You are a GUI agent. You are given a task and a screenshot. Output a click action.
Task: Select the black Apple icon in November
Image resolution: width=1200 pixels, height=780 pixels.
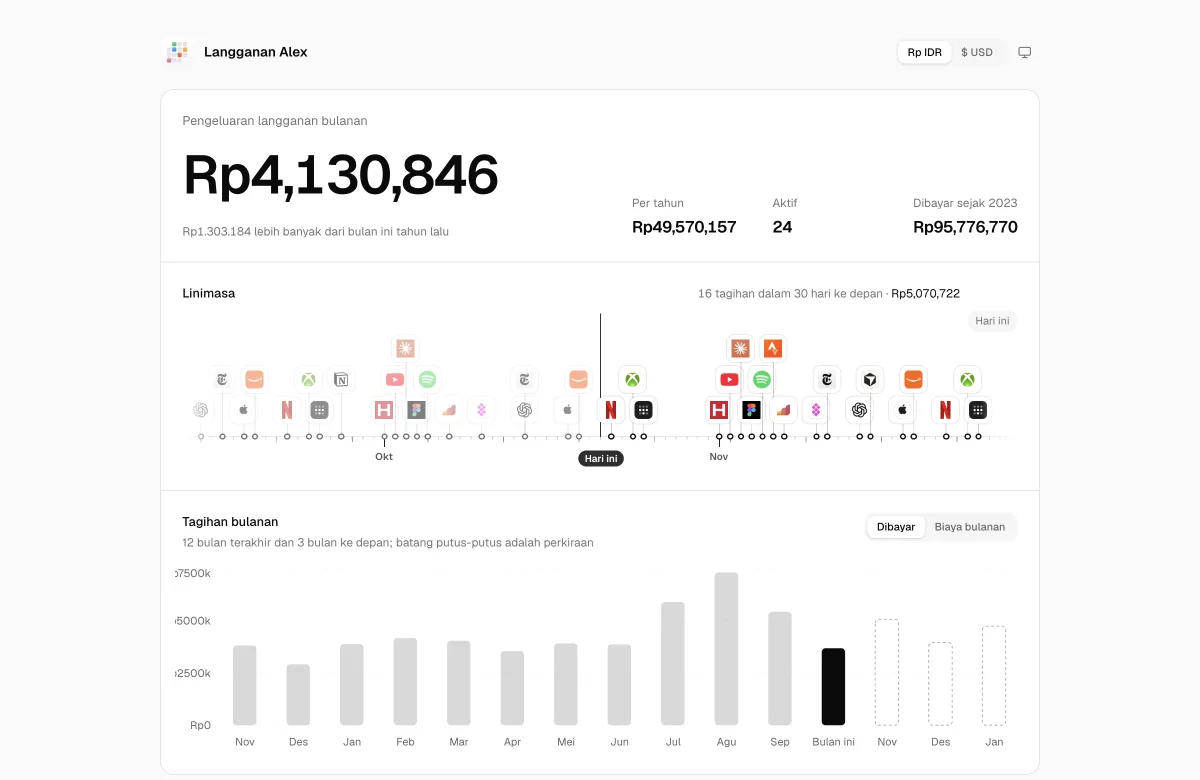[902, 410]
